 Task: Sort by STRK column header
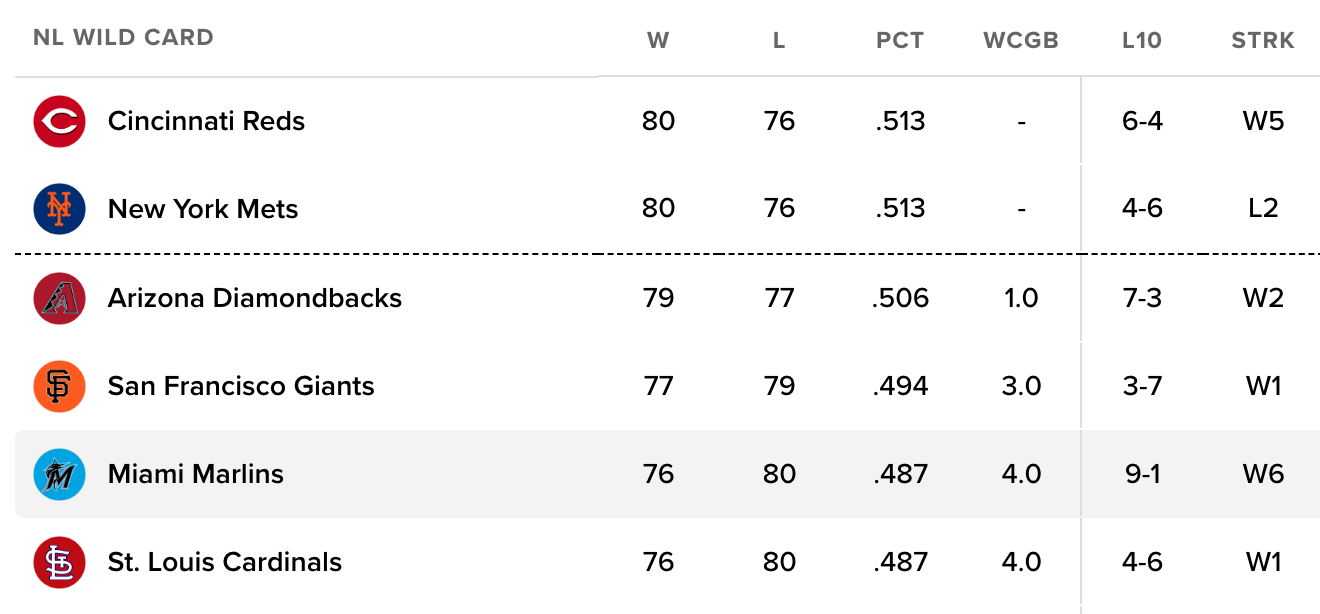(1263, 41)
